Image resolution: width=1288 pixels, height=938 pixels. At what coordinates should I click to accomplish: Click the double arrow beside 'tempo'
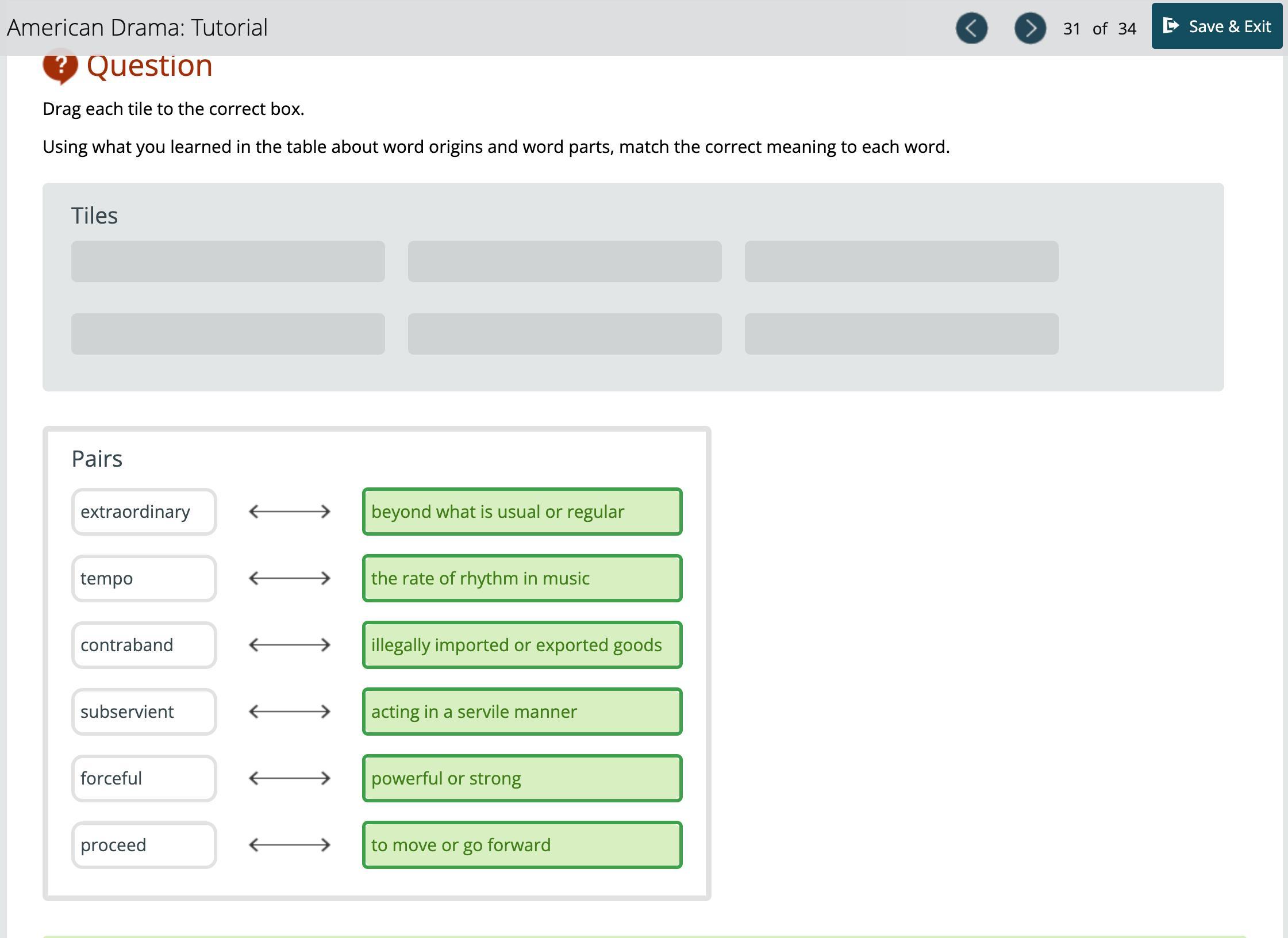[289, 578]
